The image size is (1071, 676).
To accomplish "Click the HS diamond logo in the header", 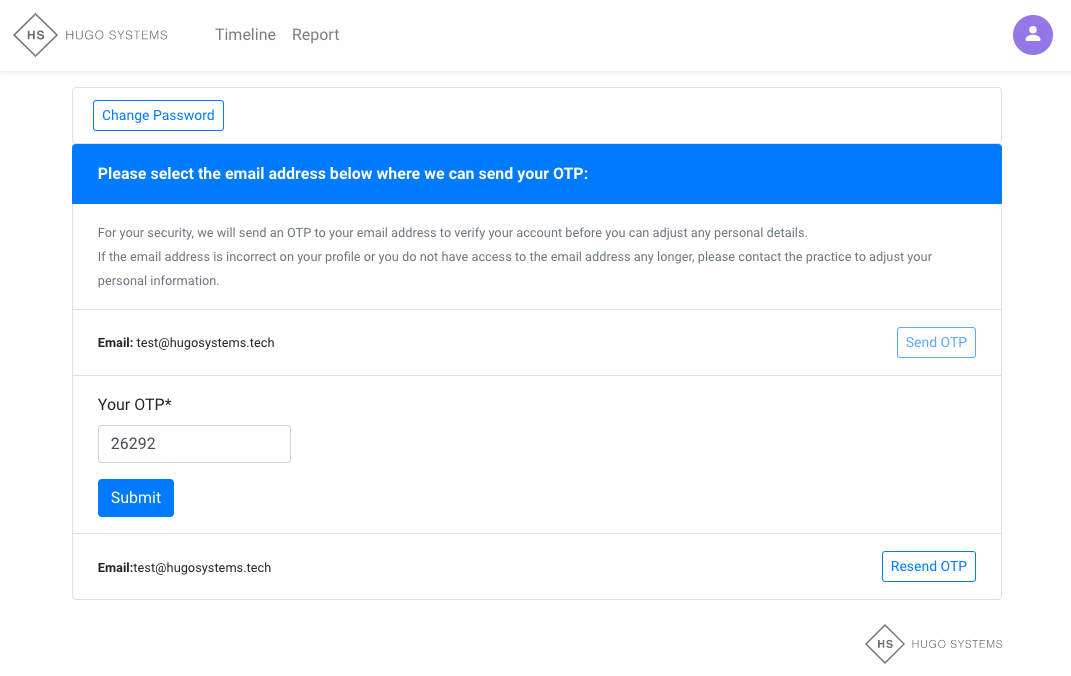I will click(x=36, y=35).
